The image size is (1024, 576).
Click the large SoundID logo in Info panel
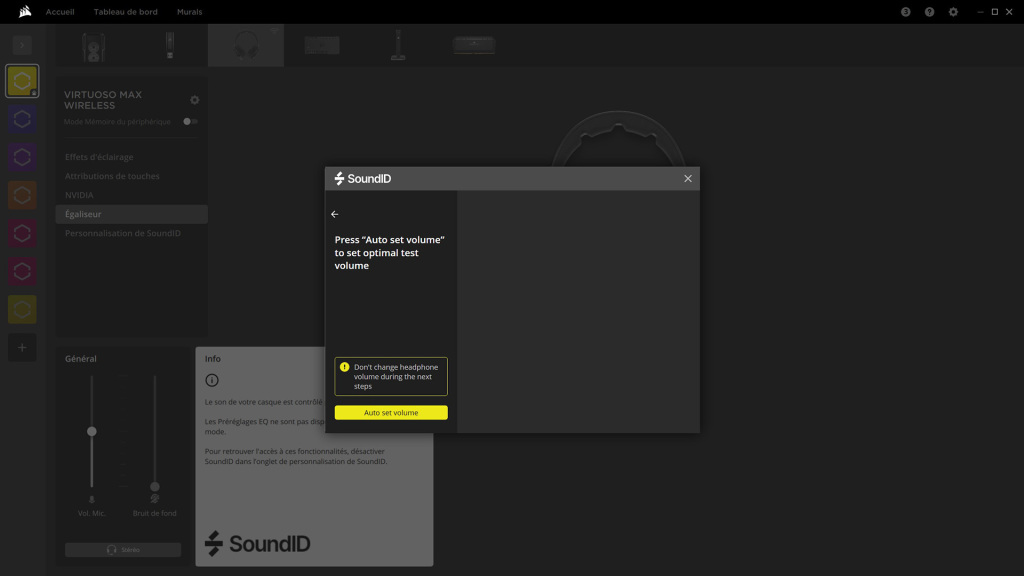coord(257,543)
